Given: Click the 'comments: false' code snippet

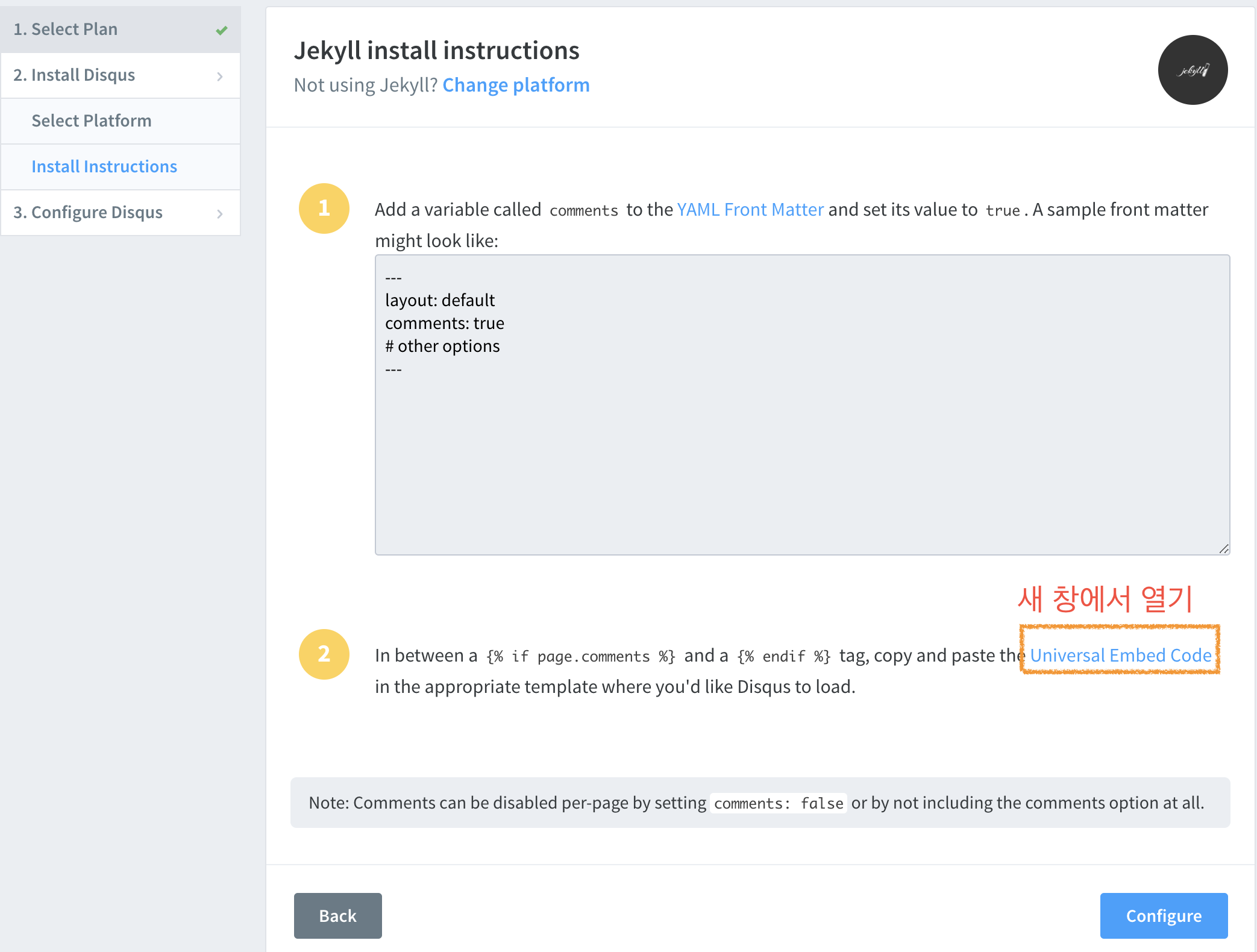Looking at the screenshot, I should pyautogui.click(x=779, y=803).
